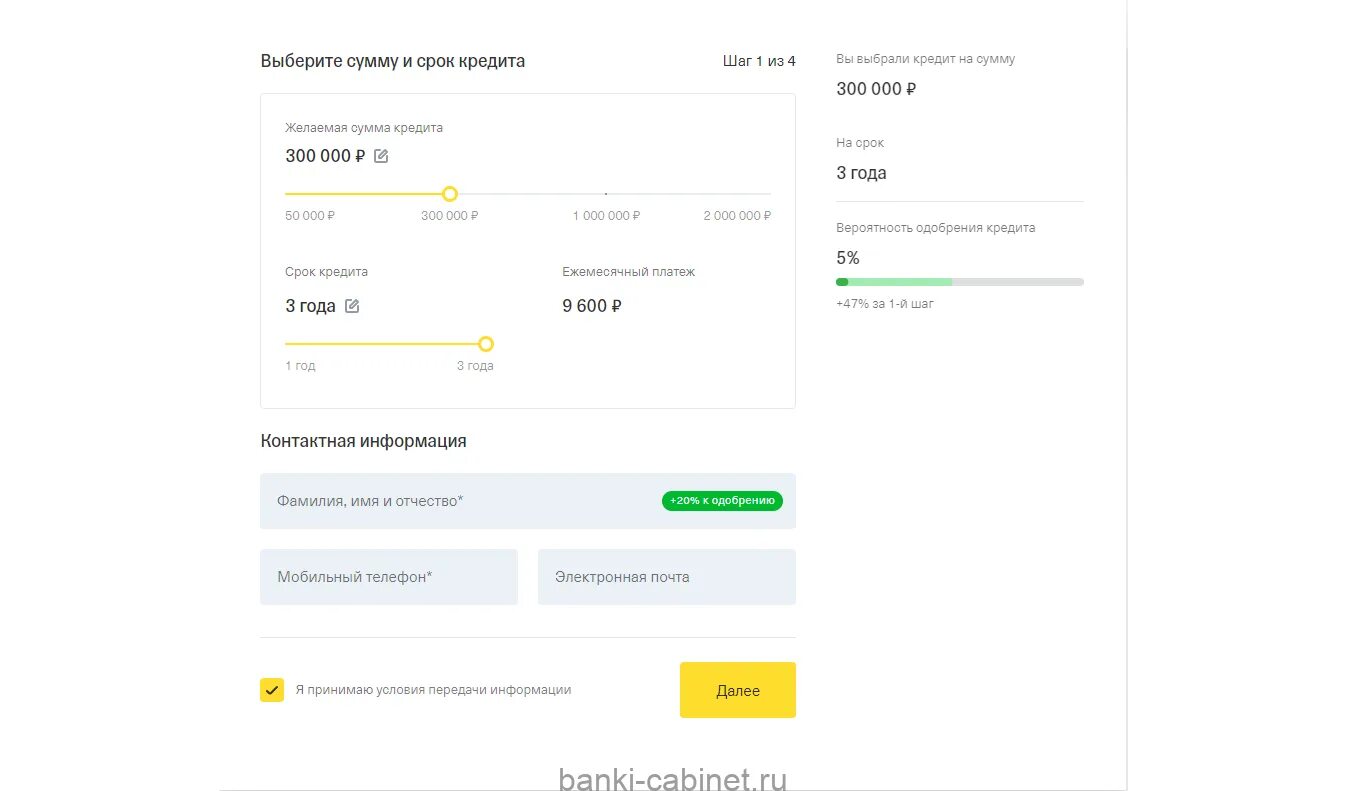
Task: Click Я принимаю условия передачи информации text
Action: click(x=433, y=690)
